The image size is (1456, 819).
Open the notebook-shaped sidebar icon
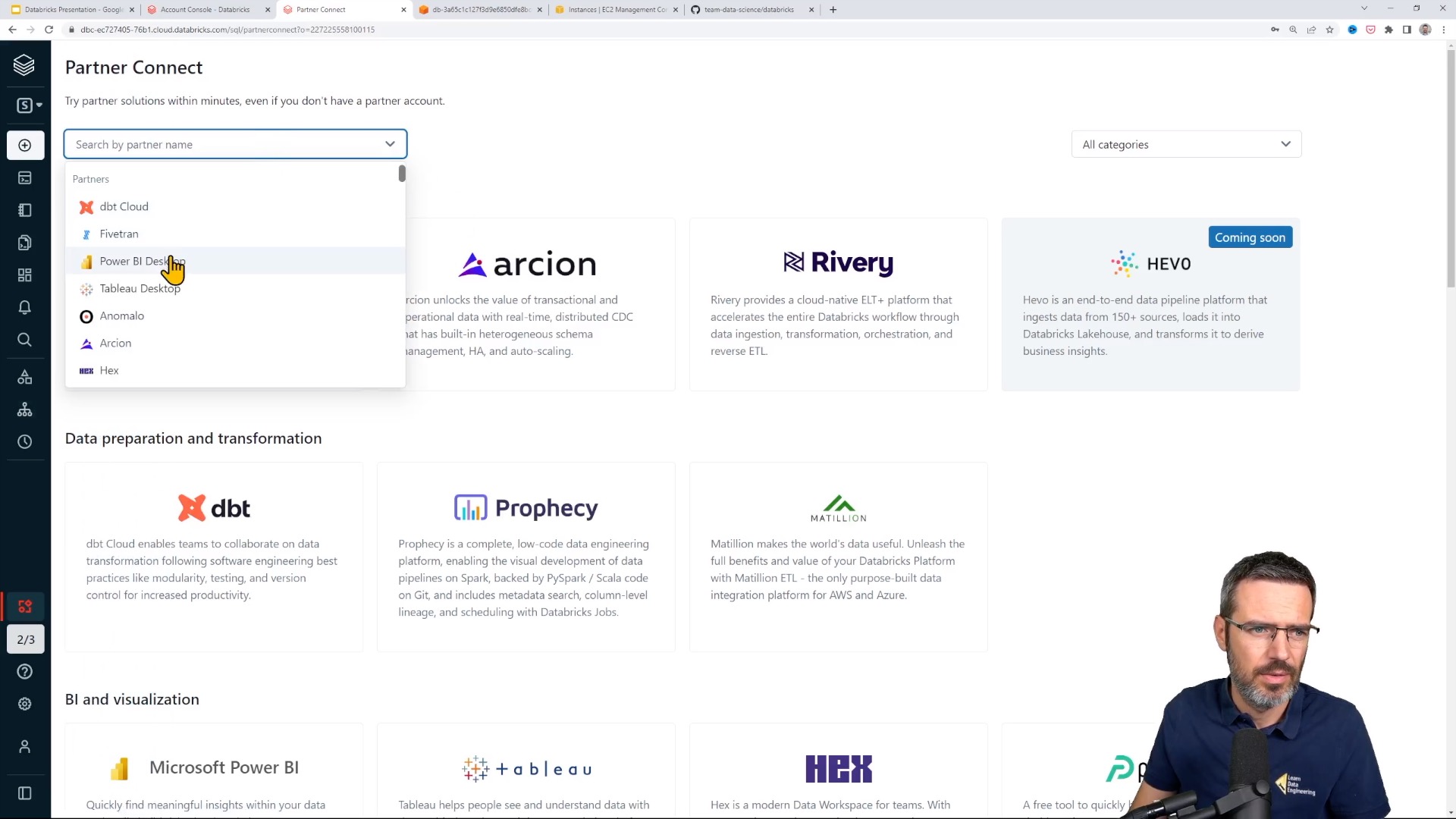25,210
